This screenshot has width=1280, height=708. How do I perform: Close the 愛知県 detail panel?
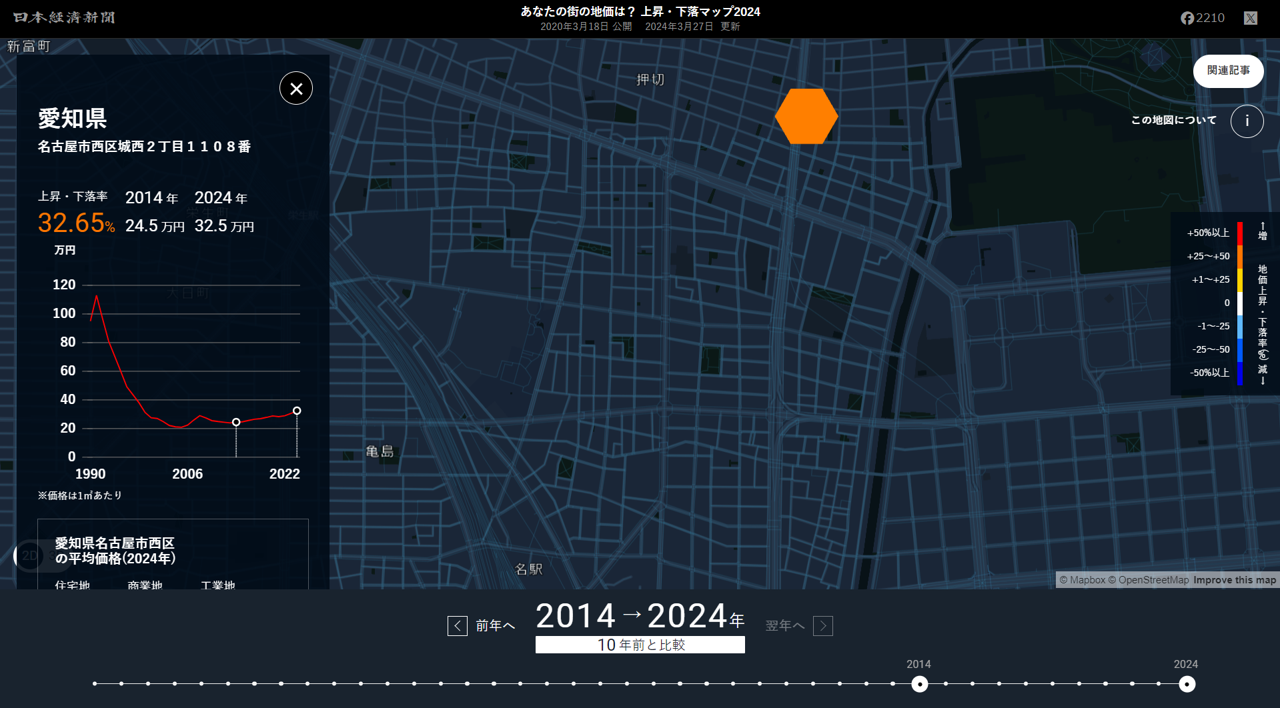pos(296,88)
